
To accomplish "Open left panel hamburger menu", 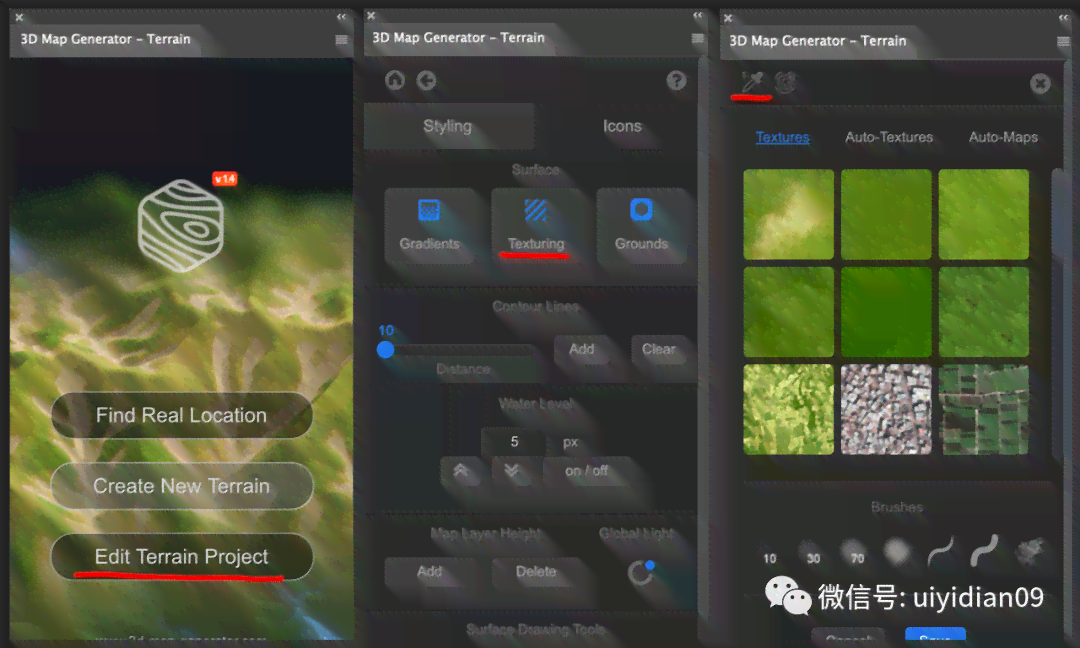I will coord(341,40).
